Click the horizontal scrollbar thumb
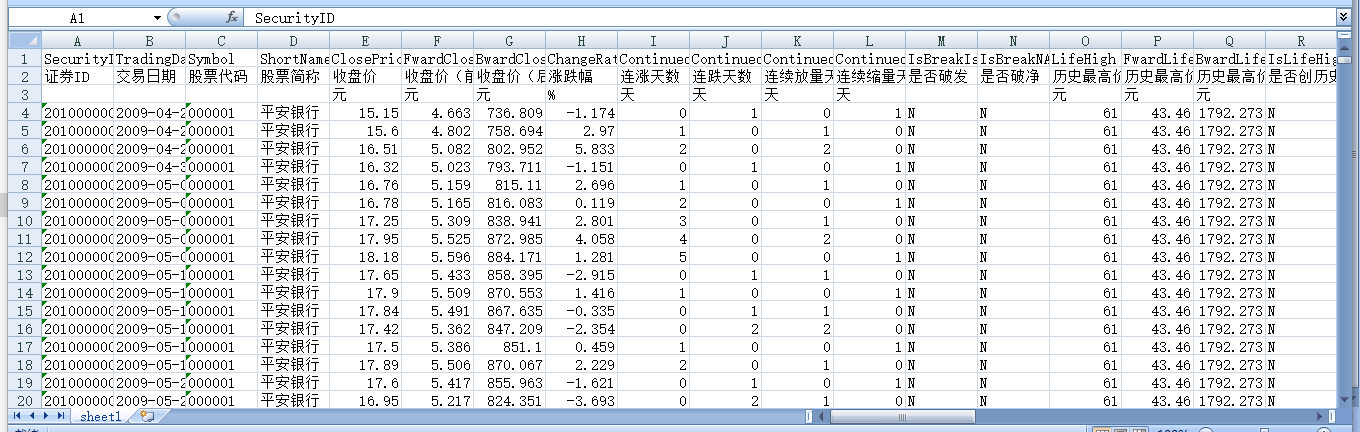Screen dimensions: 1360x432 tap(901, 416)
